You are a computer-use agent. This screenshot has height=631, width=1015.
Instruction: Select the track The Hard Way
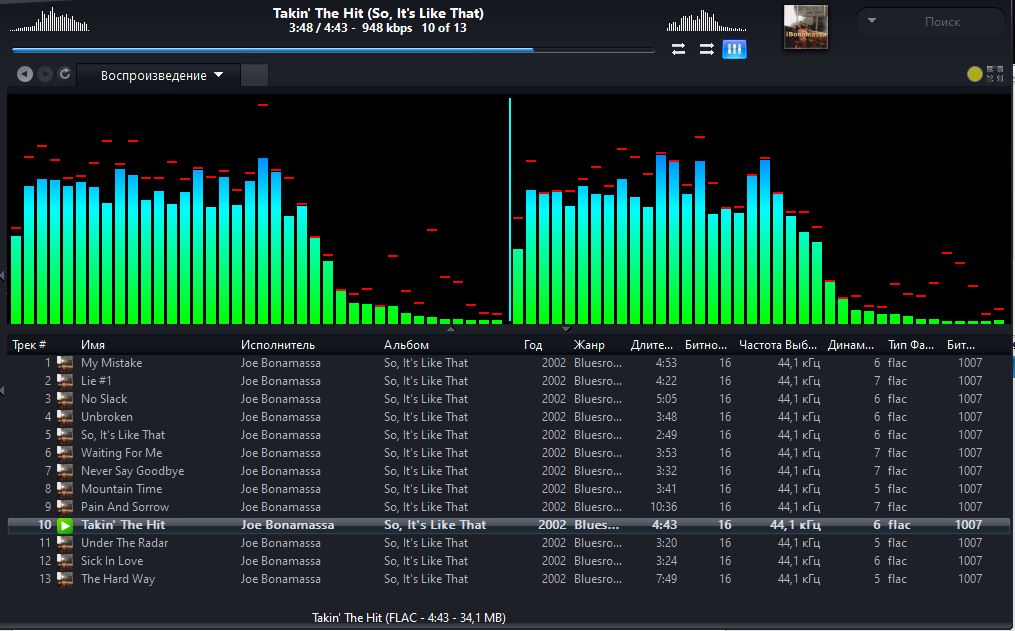click(118, 579)
